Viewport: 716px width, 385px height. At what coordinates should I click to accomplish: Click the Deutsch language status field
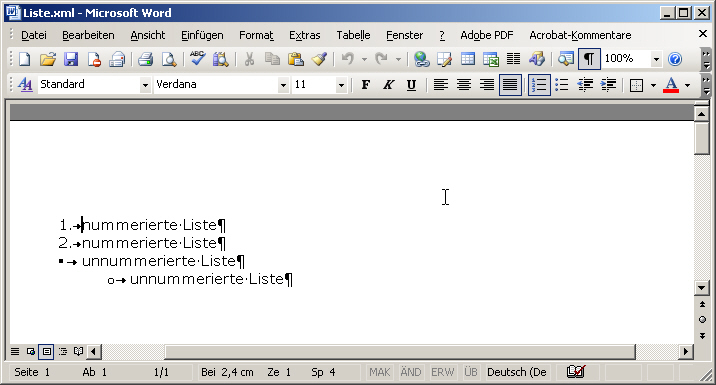[x=516, y=372]
